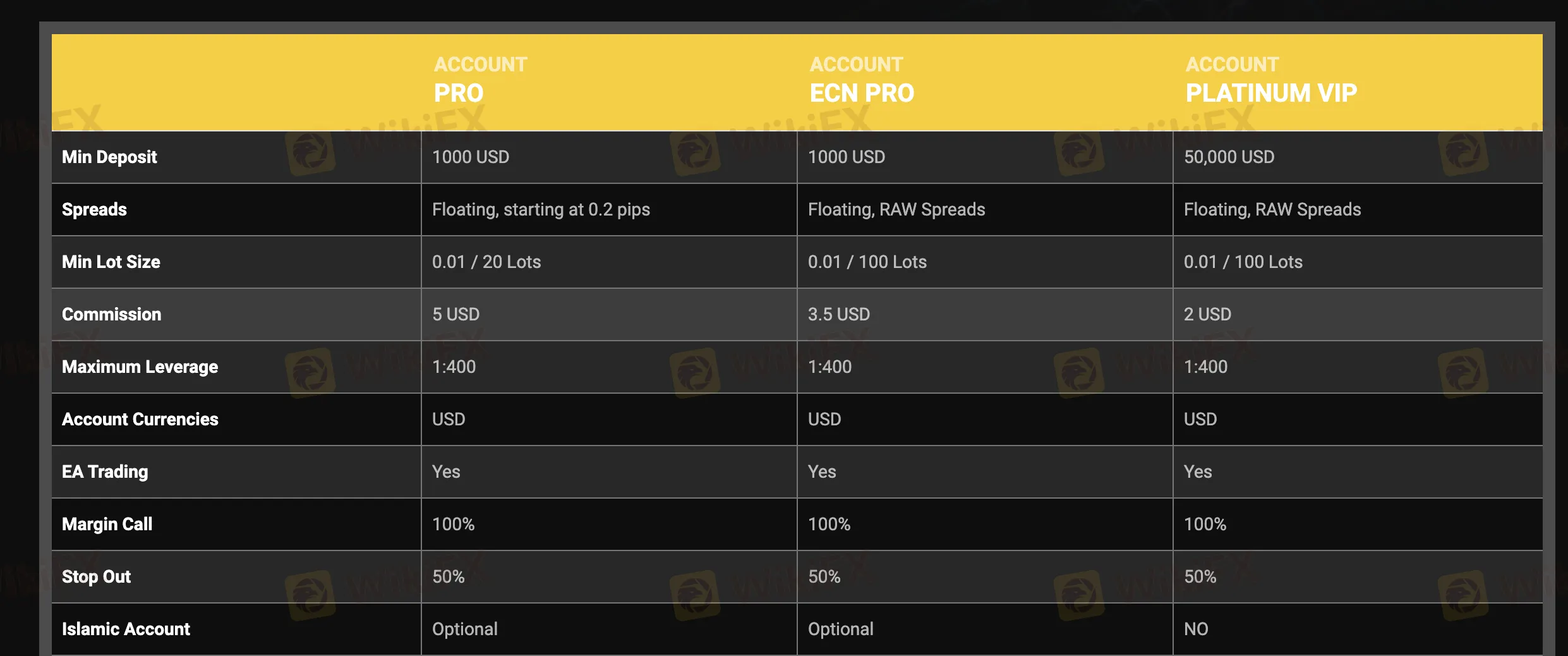
Task: Choose the ACCOUNT PLATINUM VIP column header
Action: (x=1271, y=80)
